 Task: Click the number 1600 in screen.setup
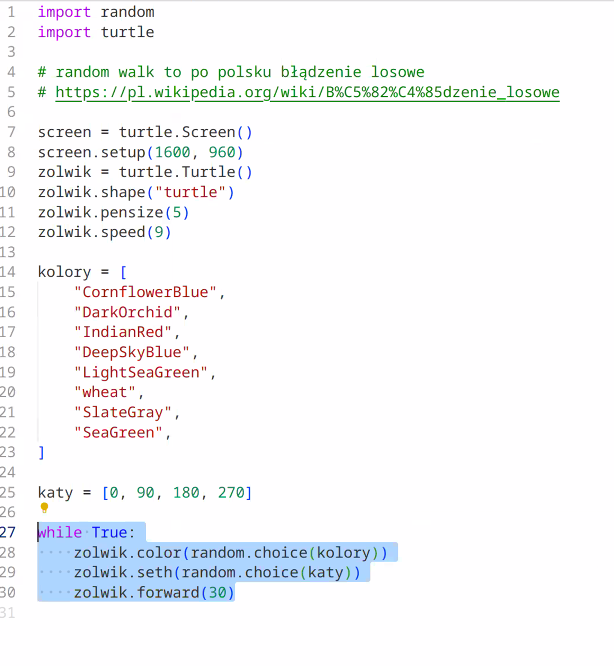pyautogui.click(x=172, y=152)
